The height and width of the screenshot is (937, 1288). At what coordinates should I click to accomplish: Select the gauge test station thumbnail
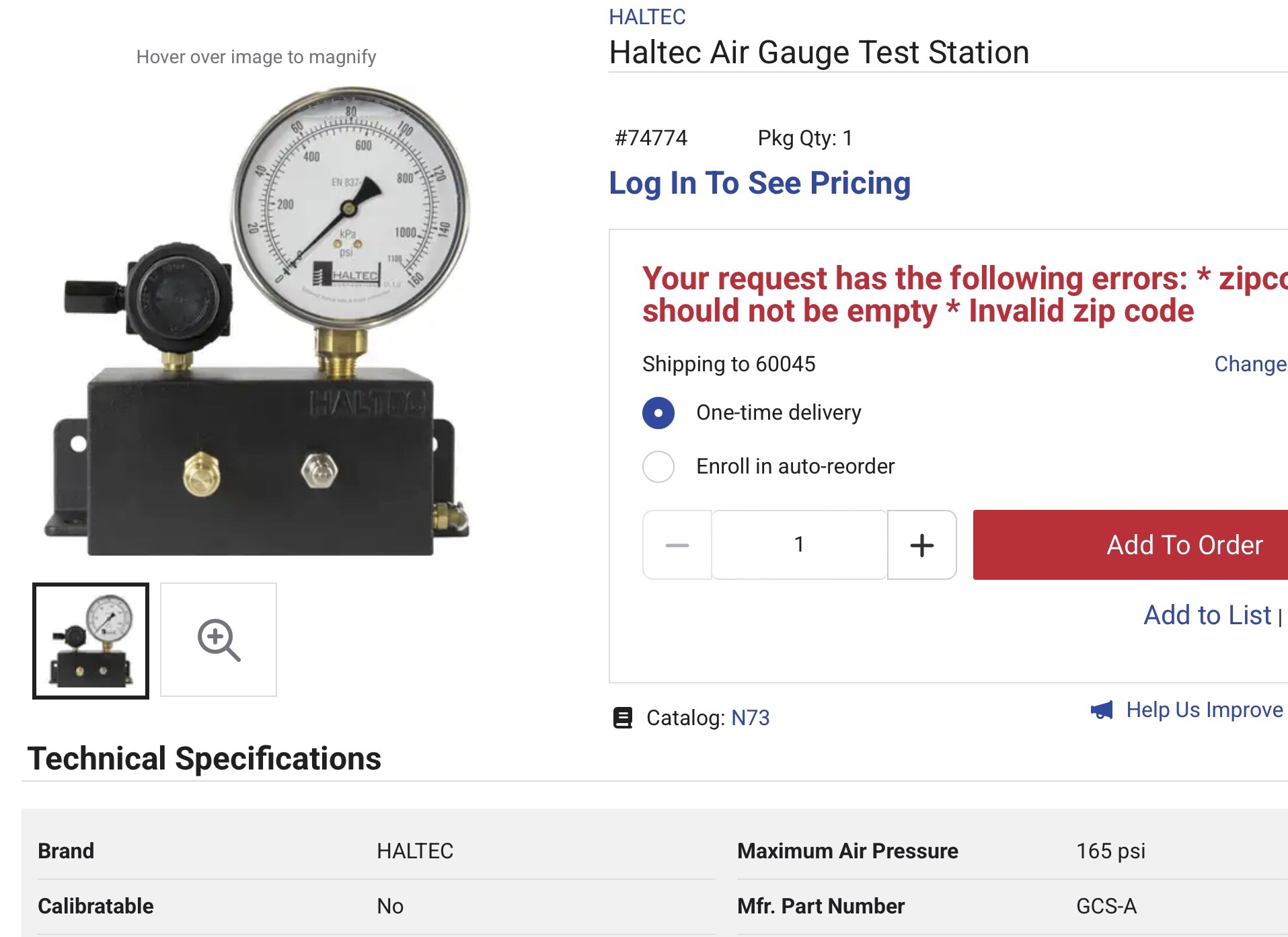pos(91,640)
